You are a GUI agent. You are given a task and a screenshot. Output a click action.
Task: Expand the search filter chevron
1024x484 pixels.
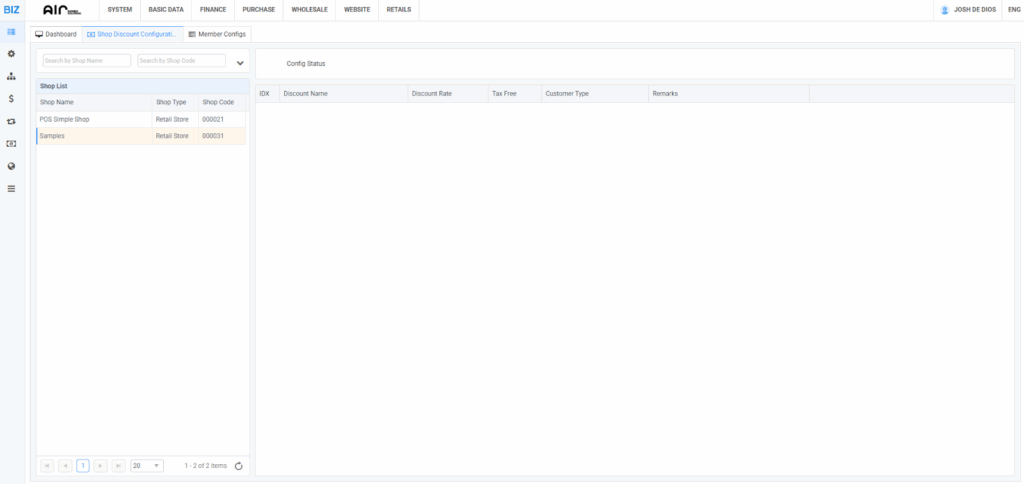240,62
